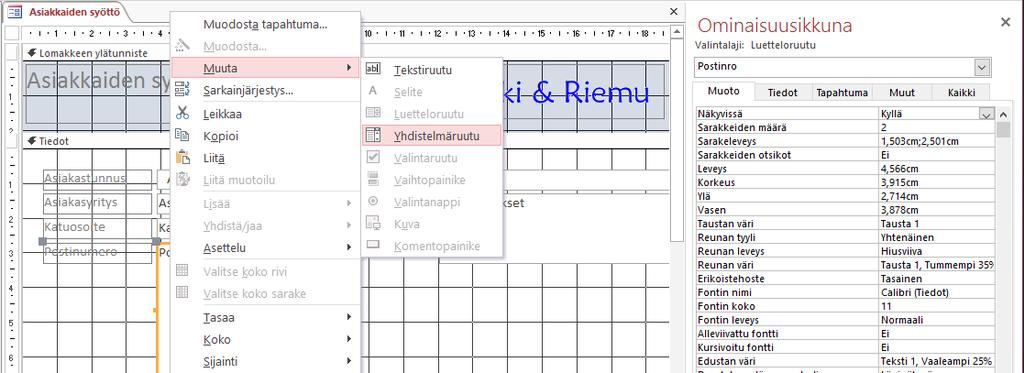1024x373 pixels.
Task: Click the Fontin nimi value Calibri
Action: pos(936,292)
